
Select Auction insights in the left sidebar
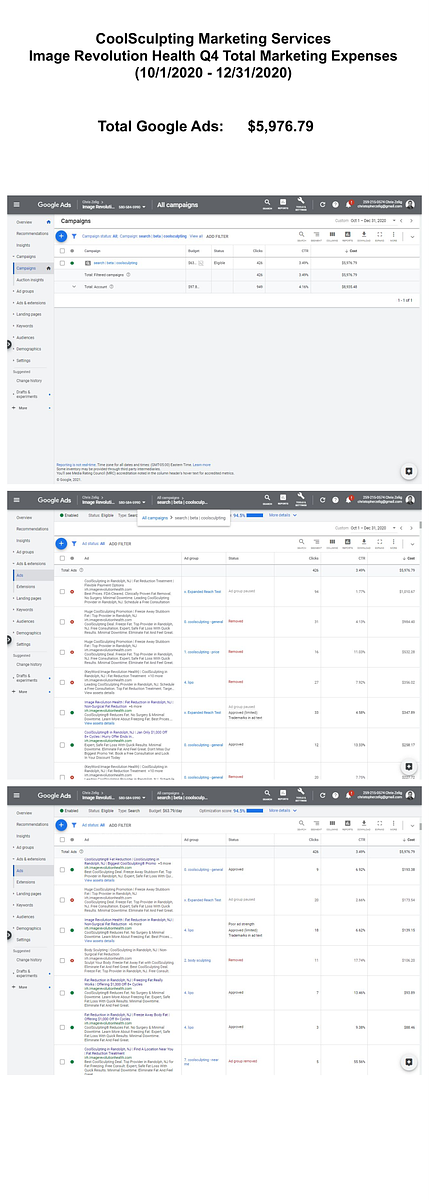coord(29,280)
